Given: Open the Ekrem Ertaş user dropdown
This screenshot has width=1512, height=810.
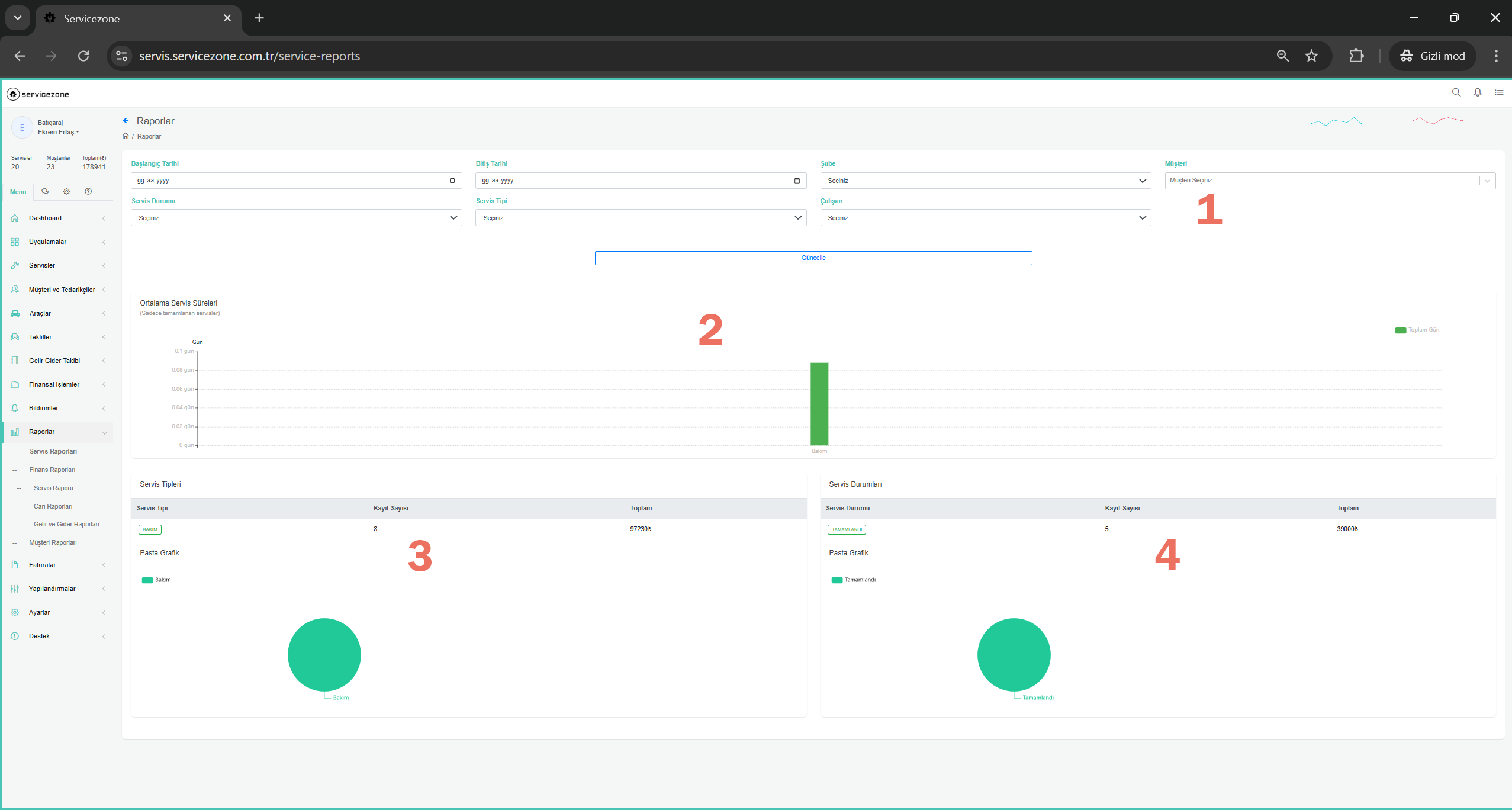Looking at the screenshot, I should coord(58,133).
